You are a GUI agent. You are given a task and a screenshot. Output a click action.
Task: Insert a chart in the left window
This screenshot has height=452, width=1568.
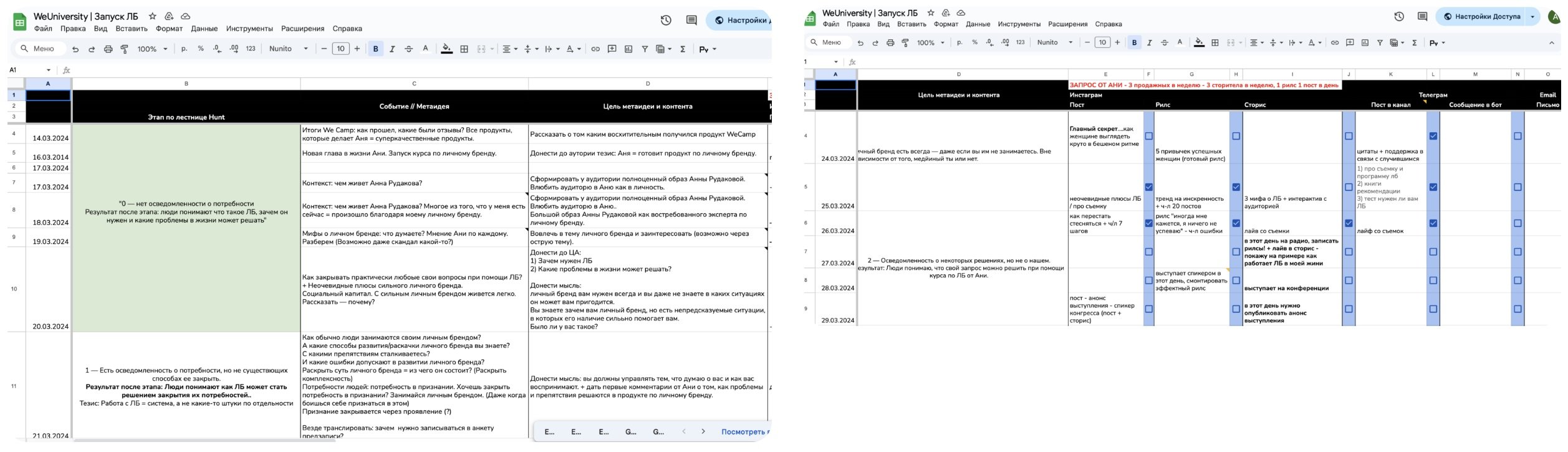[x=628, y=49]
